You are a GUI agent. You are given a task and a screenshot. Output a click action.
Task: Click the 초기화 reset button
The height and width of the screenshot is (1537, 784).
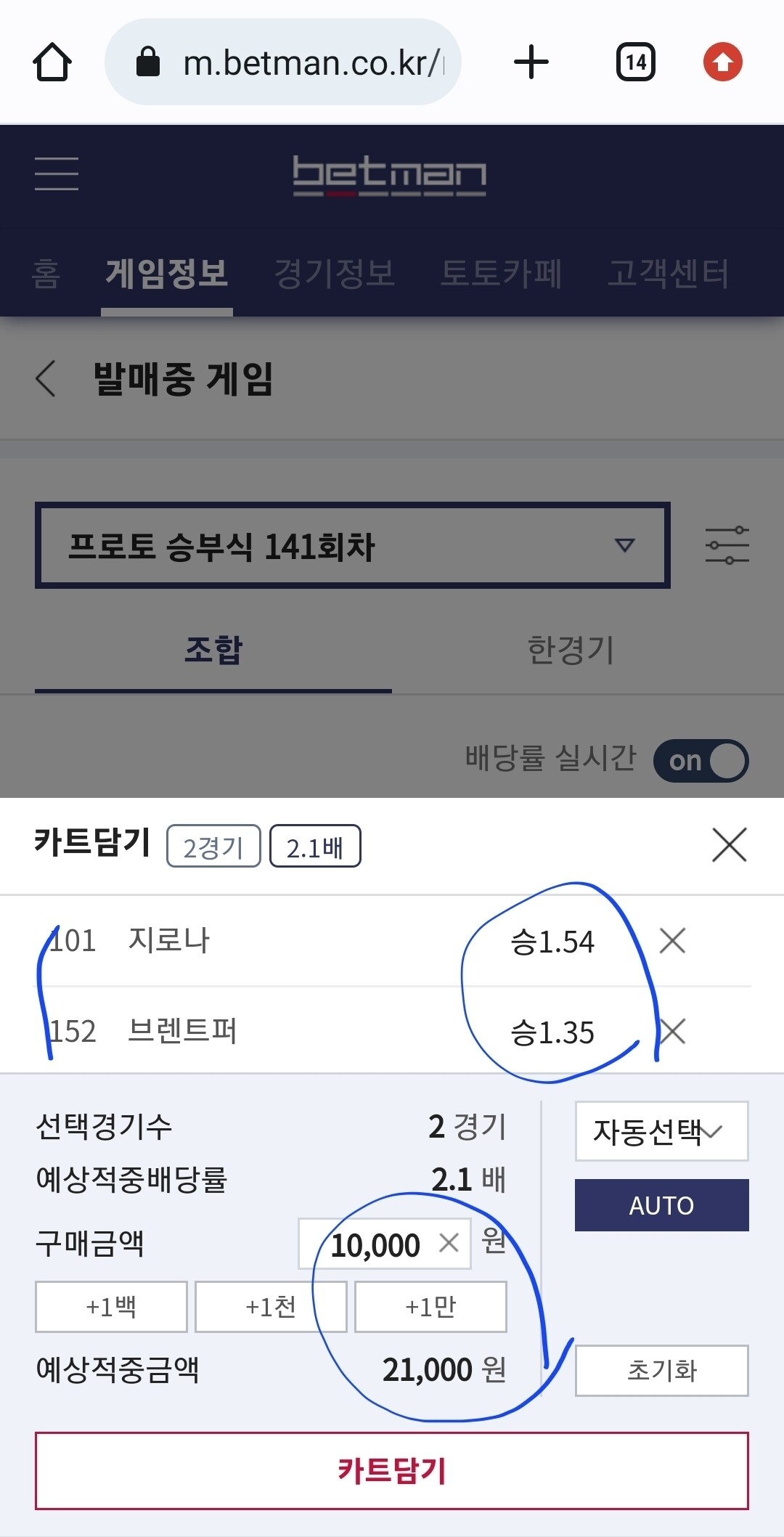coord(661,1370)
